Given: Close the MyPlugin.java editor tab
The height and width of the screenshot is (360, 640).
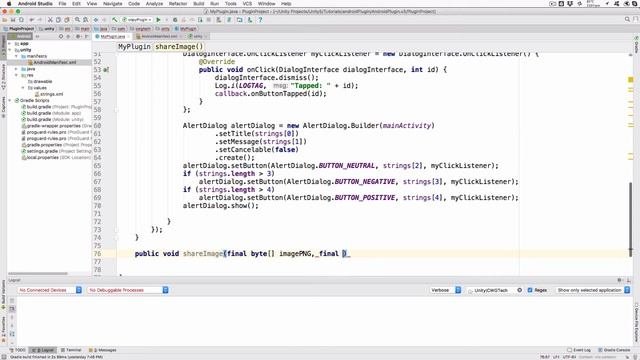Looking at the screenshot, I should tap(128, 36).
